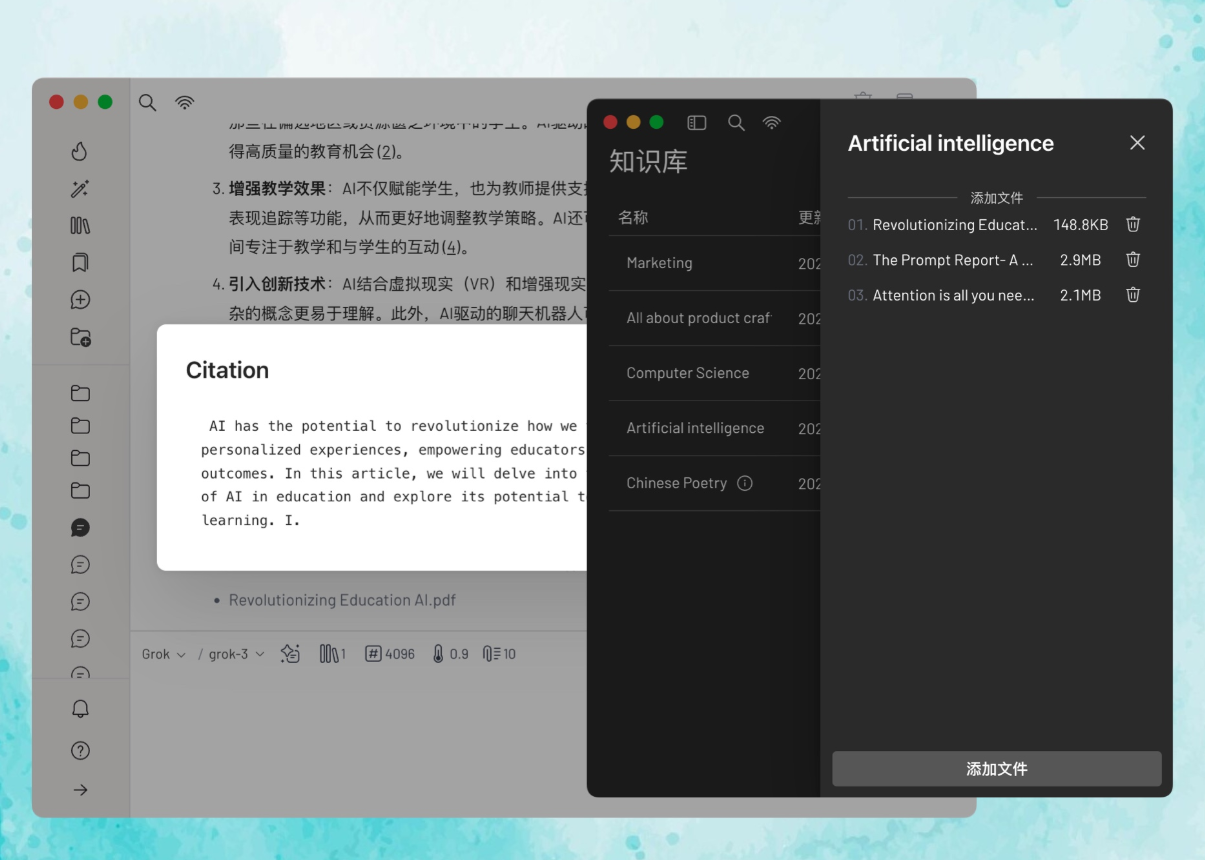Toggle the sidebar panel in the knowledge base window
The height and width of the screenshot is (860, 1205).
(x=697, y=123)
